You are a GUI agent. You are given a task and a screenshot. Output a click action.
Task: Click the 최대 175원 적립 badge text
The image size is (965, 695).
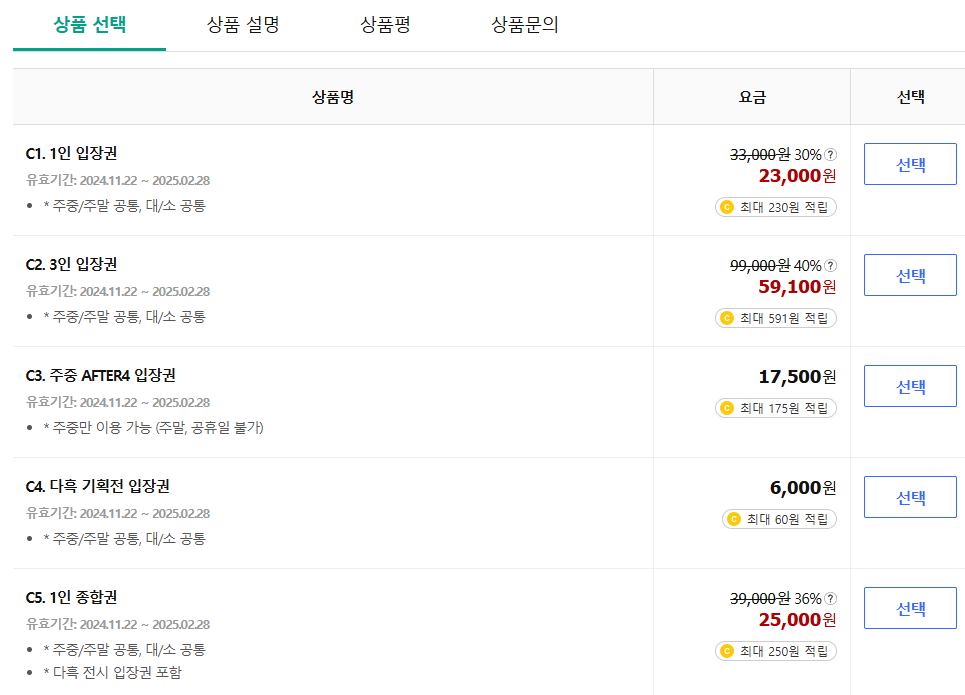point(784,408)
